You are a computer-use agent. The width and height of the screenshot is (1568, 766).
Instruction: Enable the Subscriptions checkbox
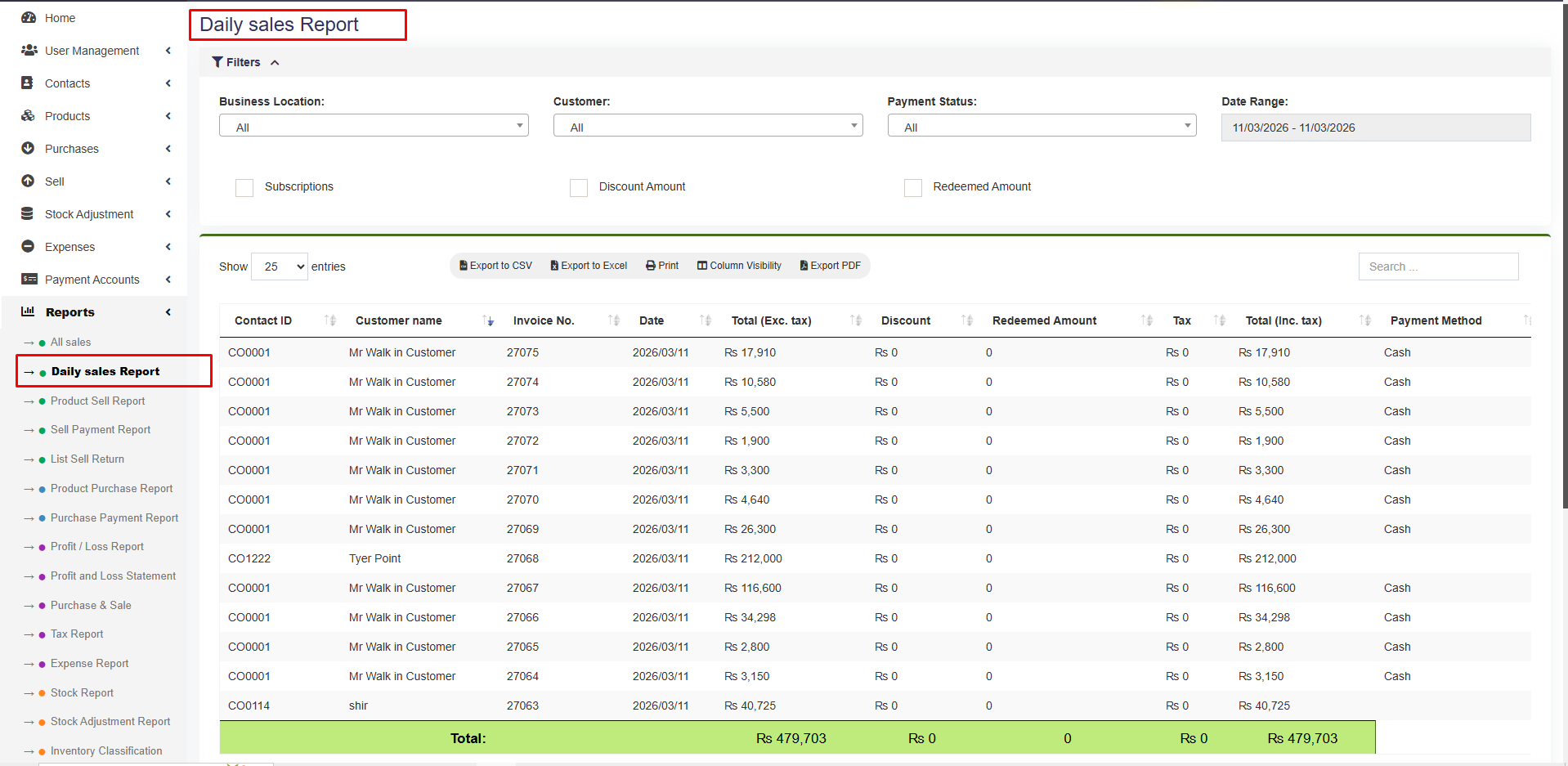244,187
